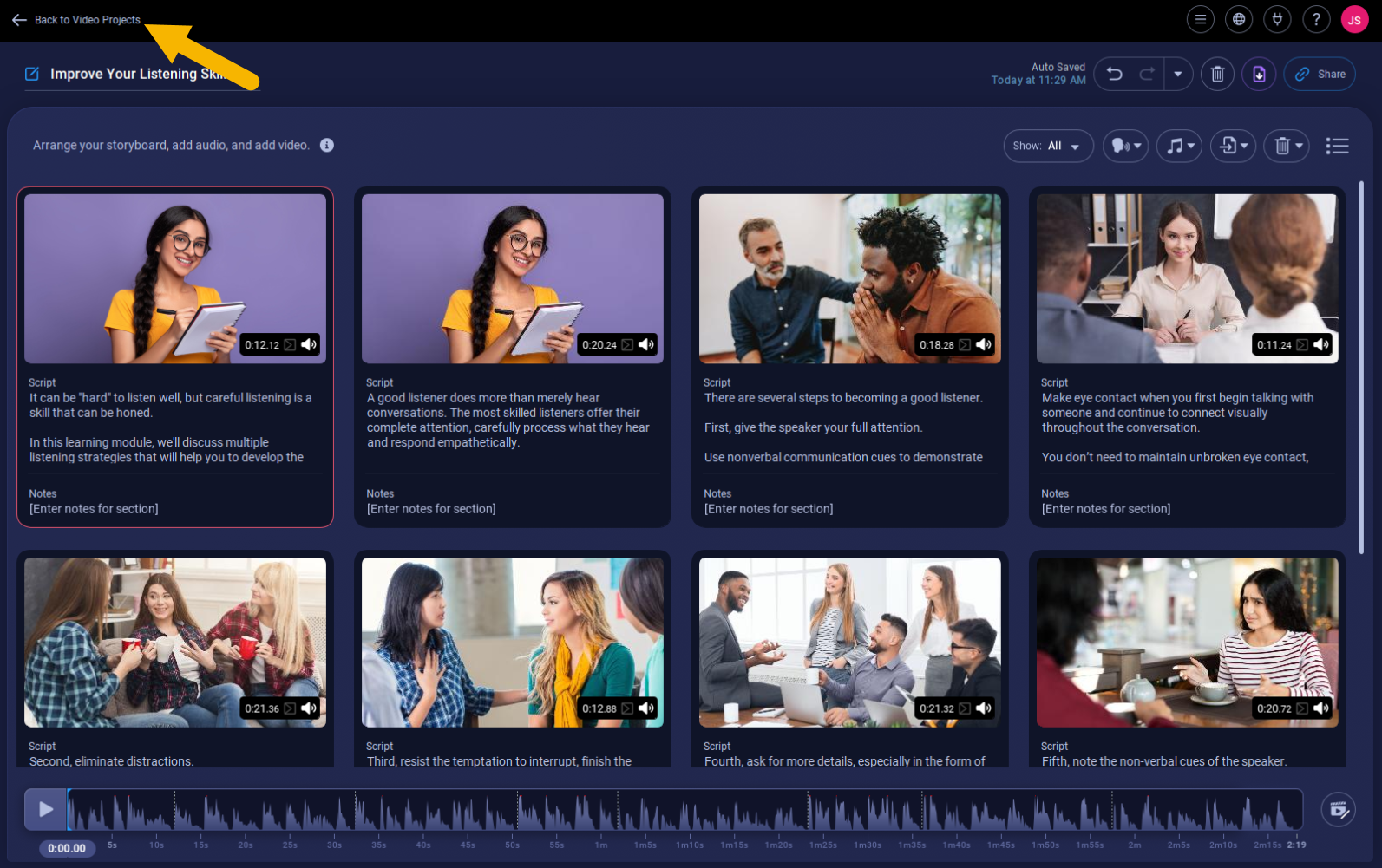Click the resize icon on 0:12.12 clip
Screen dimensions: 1382x868
[x=290, y=345]
